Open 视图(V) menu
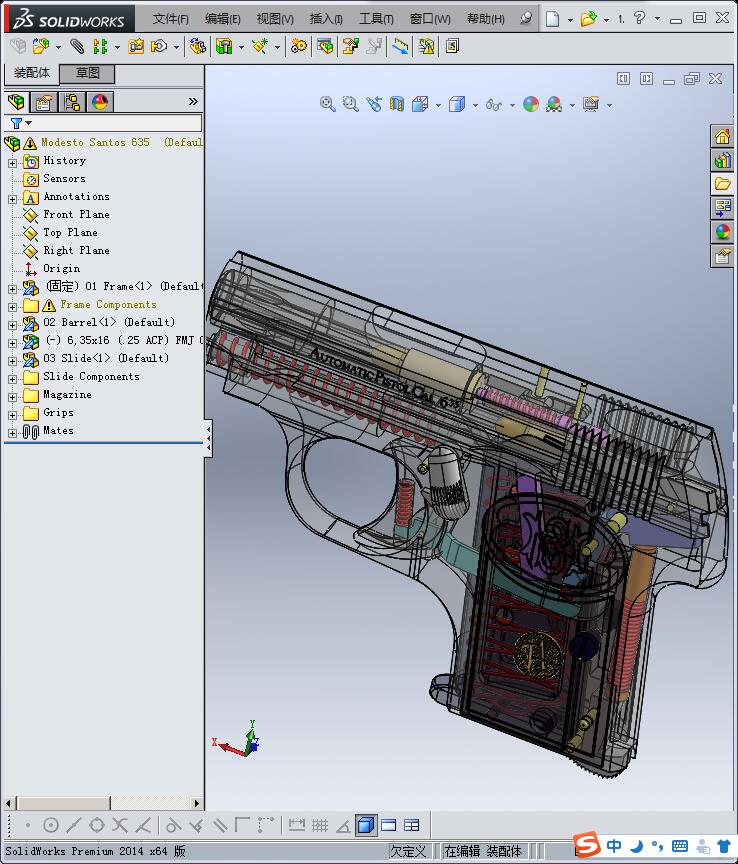738x864 pixels. click(x=275, y=19)
